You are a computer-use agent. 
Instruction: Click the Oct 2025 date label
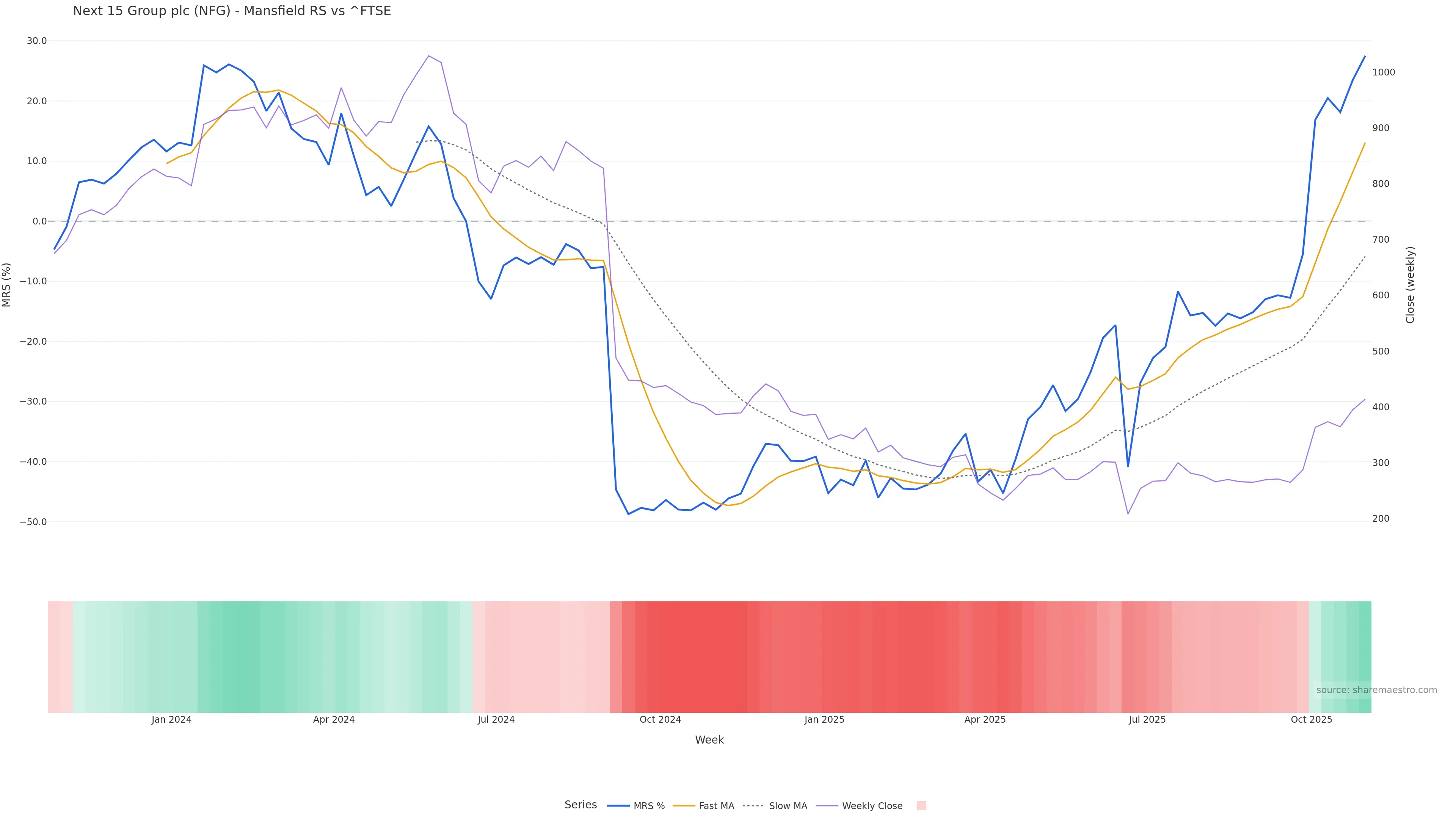pyautogui.click(x=1311, y=720)
